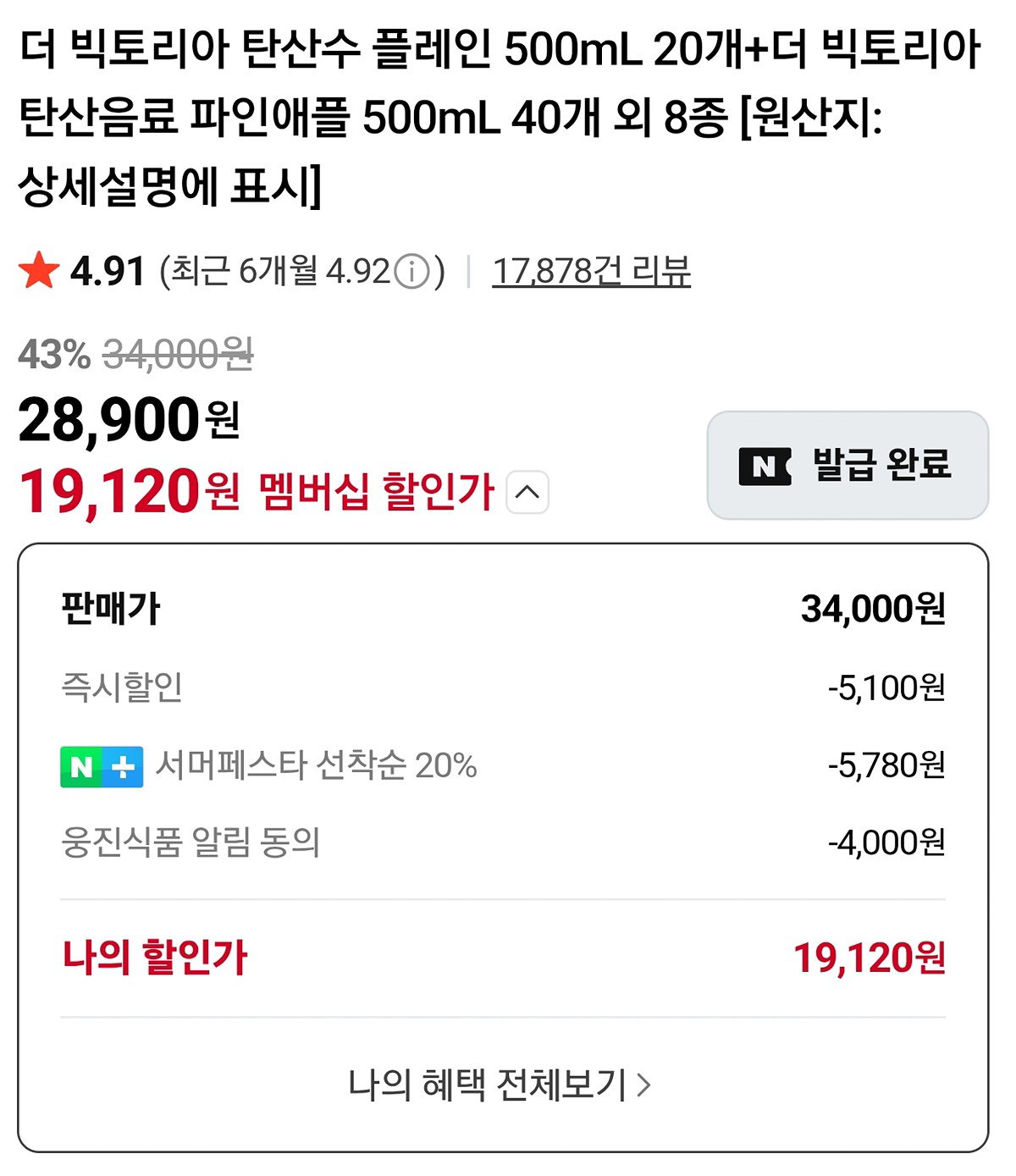Click the 즉시할인 discount row

(503, 687)
